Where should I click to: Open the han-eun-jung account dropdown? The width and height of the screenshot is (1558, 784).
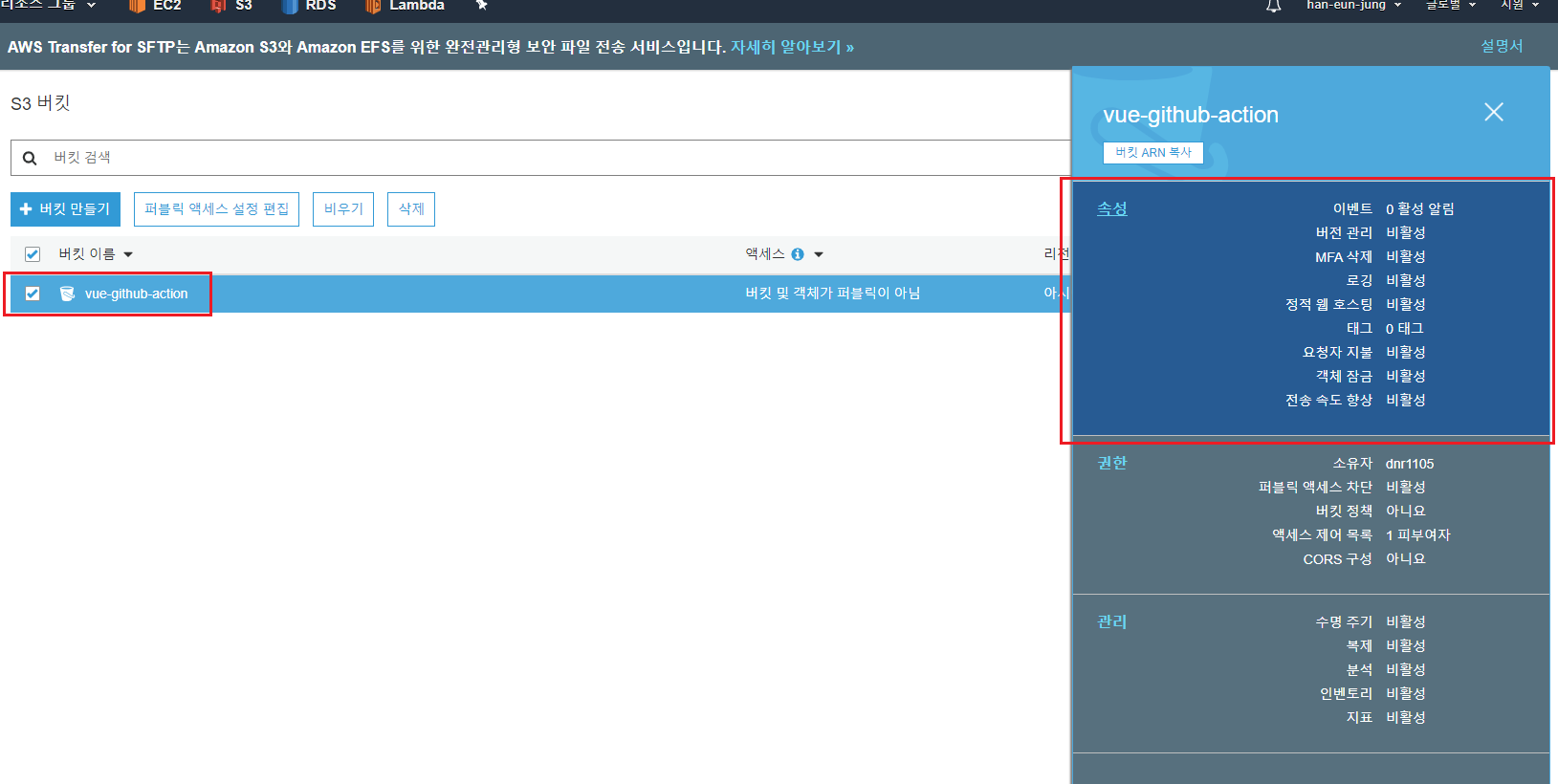point(1353,6)
